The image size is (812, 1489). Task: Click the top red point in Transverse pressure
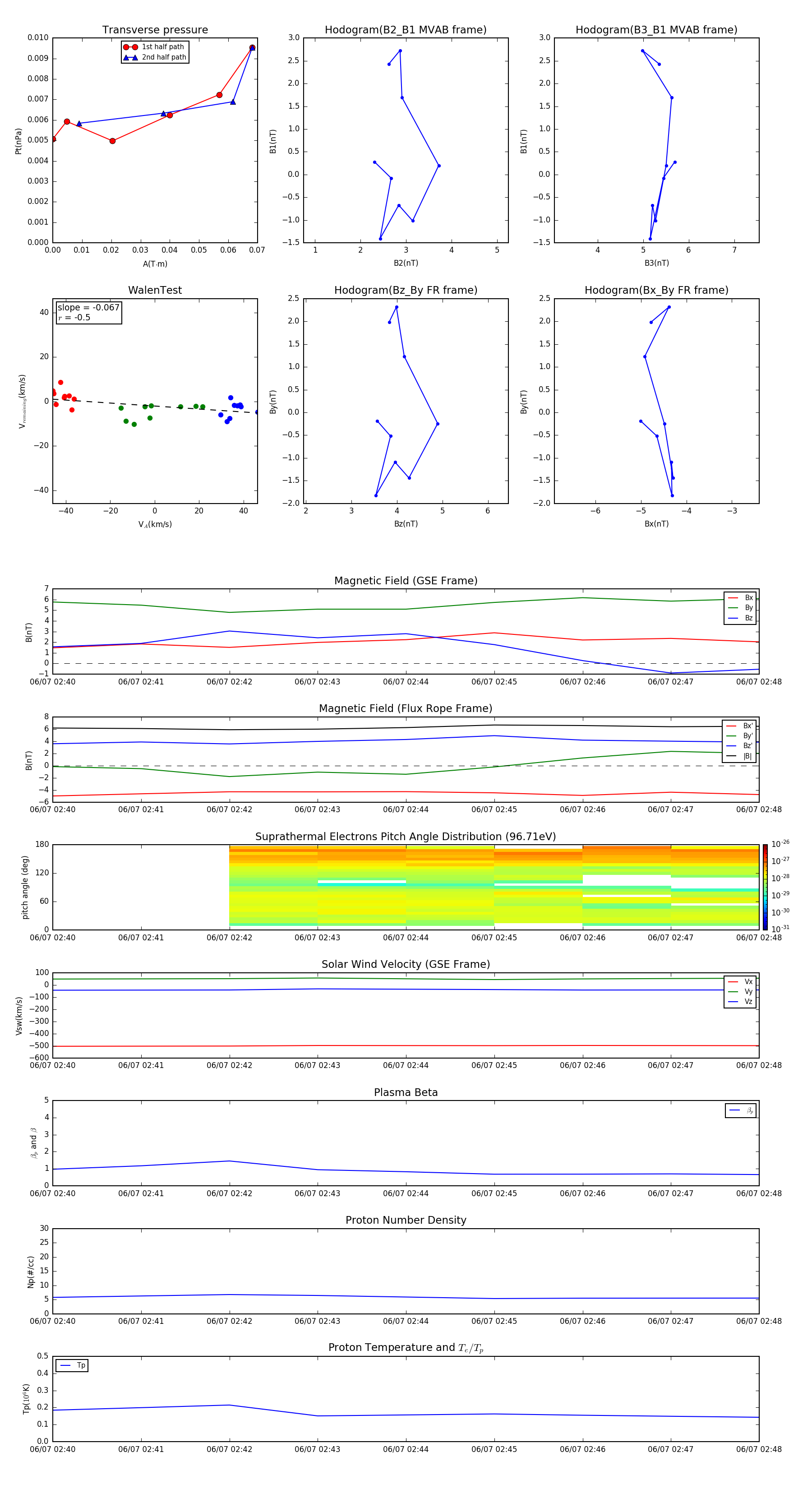pos(252,47)
